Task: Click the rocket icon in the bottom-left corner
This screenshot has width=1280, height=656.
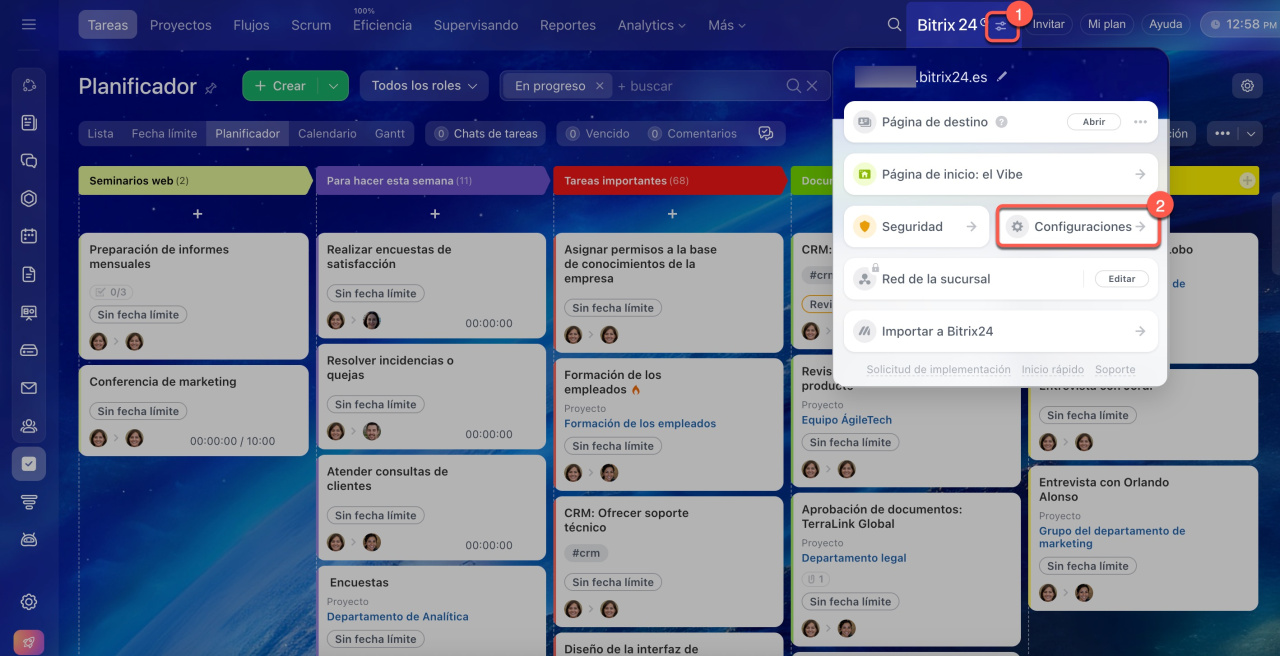Action: coord(29,642)
